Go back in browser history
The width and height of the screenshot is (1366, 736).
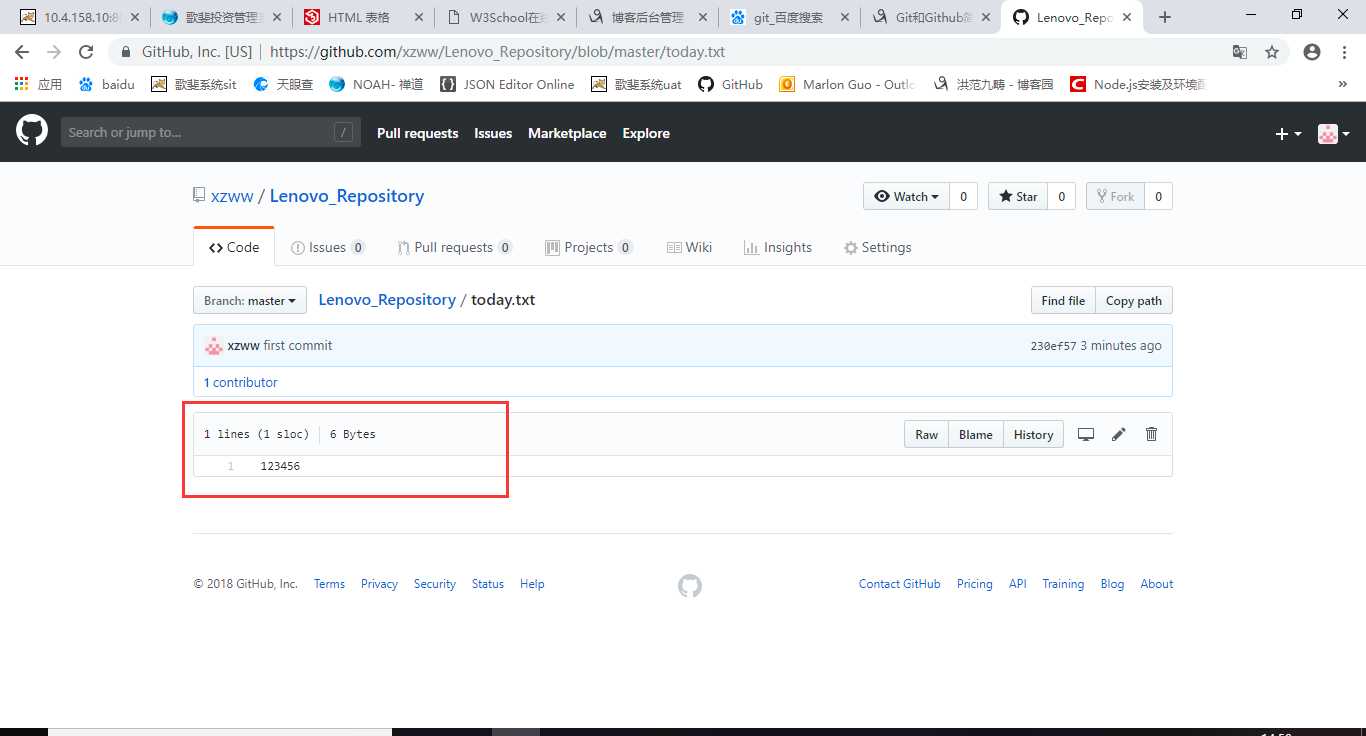click(22, 52)
